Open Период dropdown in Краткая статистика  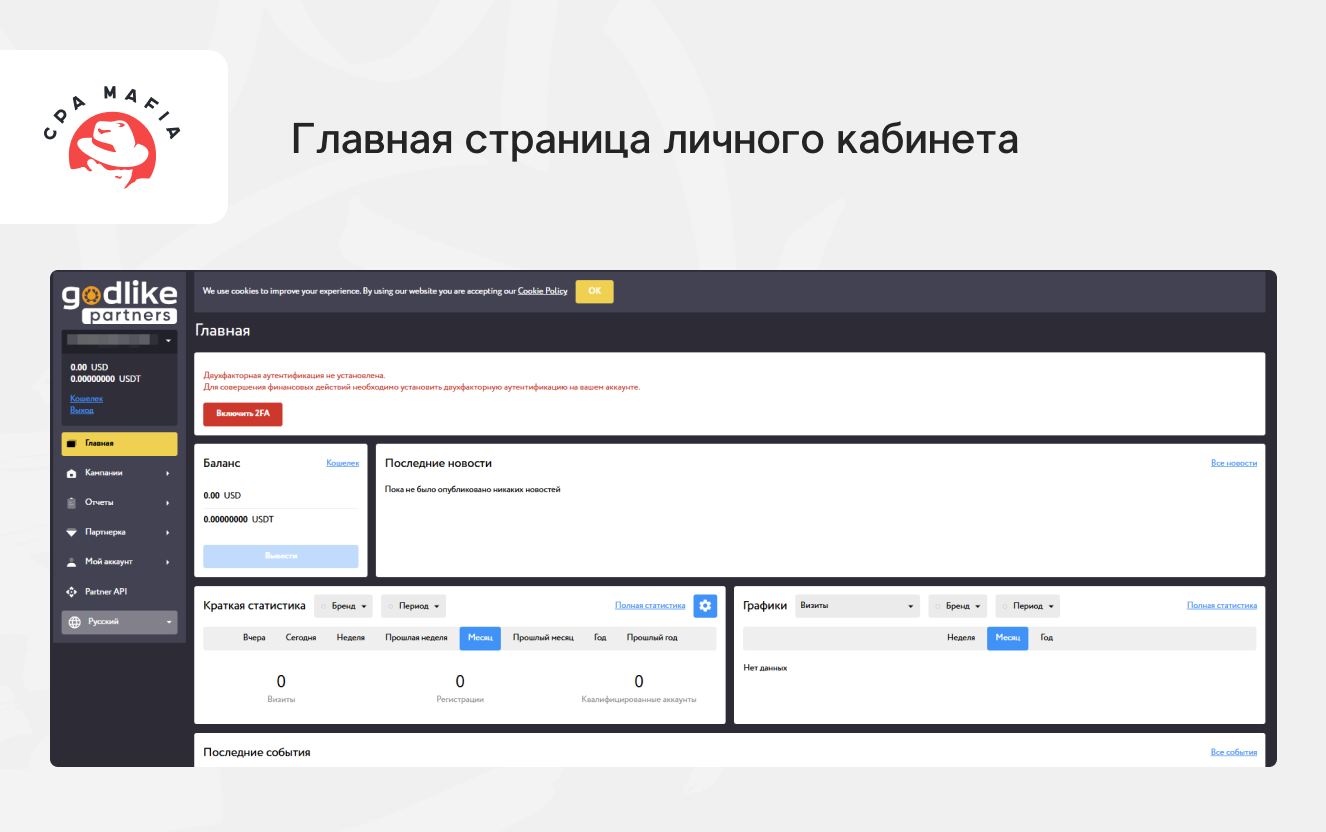(413, 606)
